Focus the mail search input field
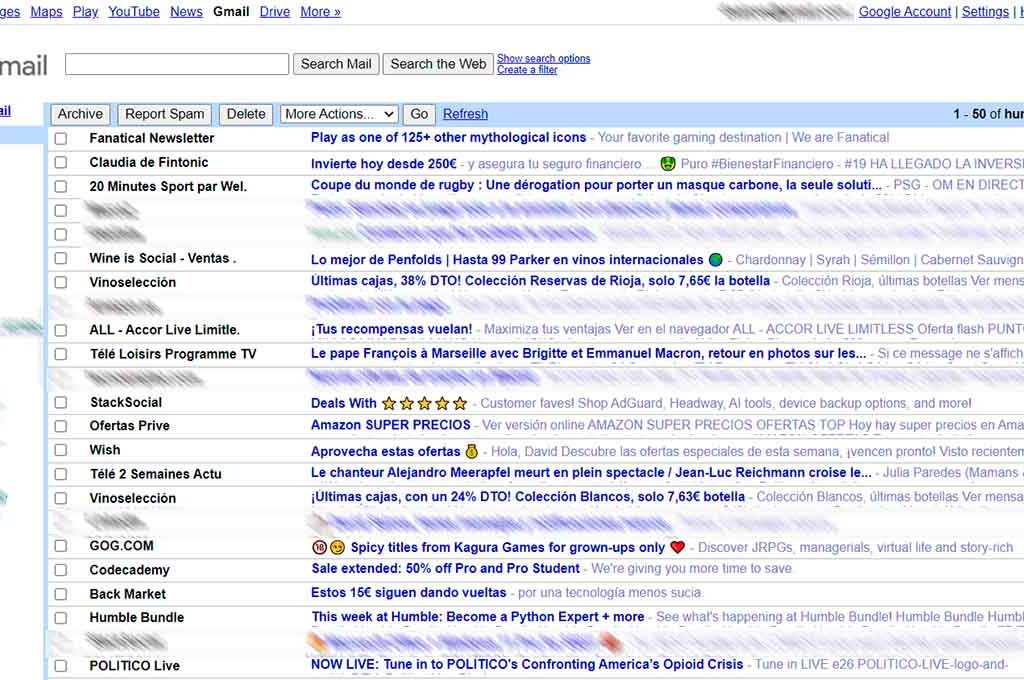 pos(177,64)
